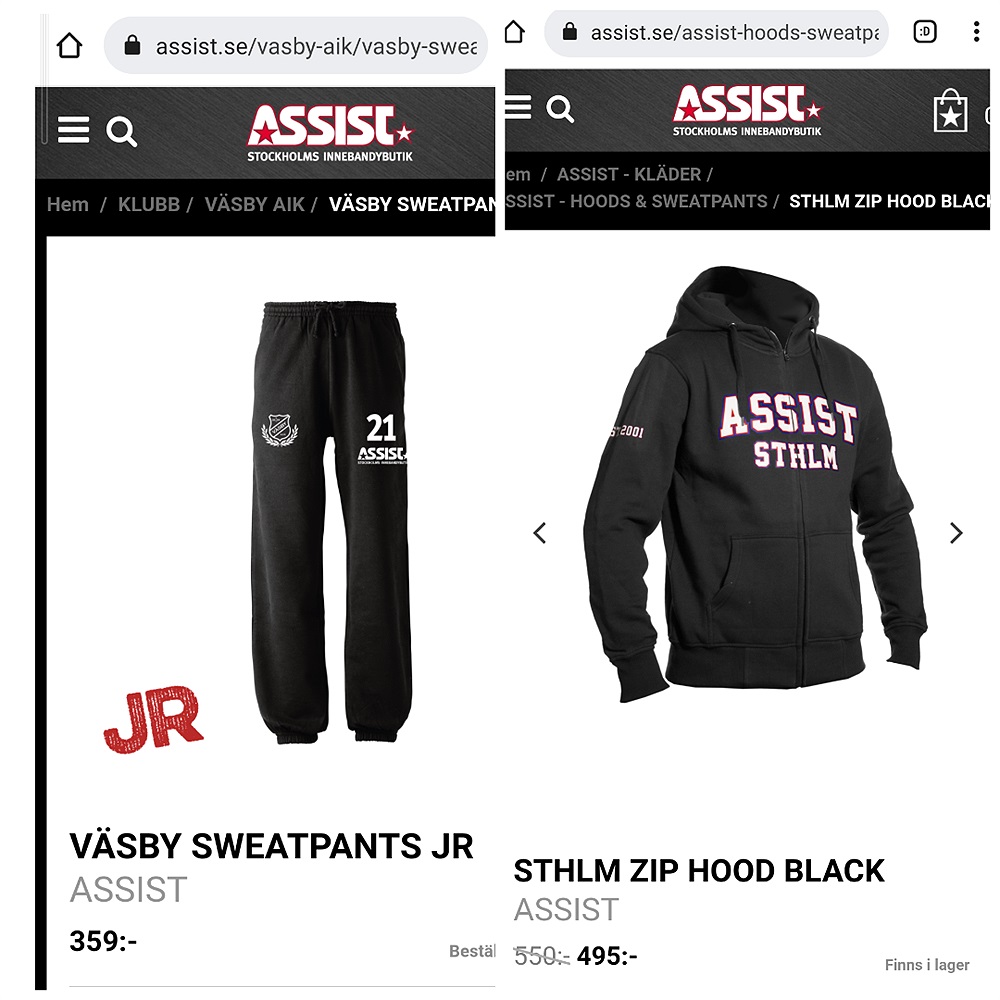Screen dimensions: 1000x1000
Task: Open hamburger menu on Väsby sweatpants page
Action: point(73,129)
